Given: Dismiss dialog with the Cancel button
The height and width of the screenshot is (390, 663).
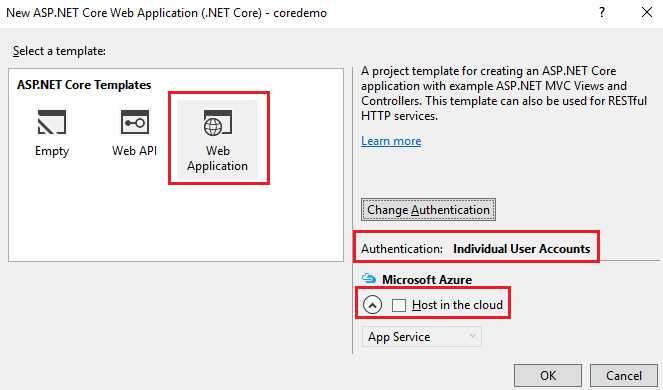Looking at the screenshot, I should 624,376.
